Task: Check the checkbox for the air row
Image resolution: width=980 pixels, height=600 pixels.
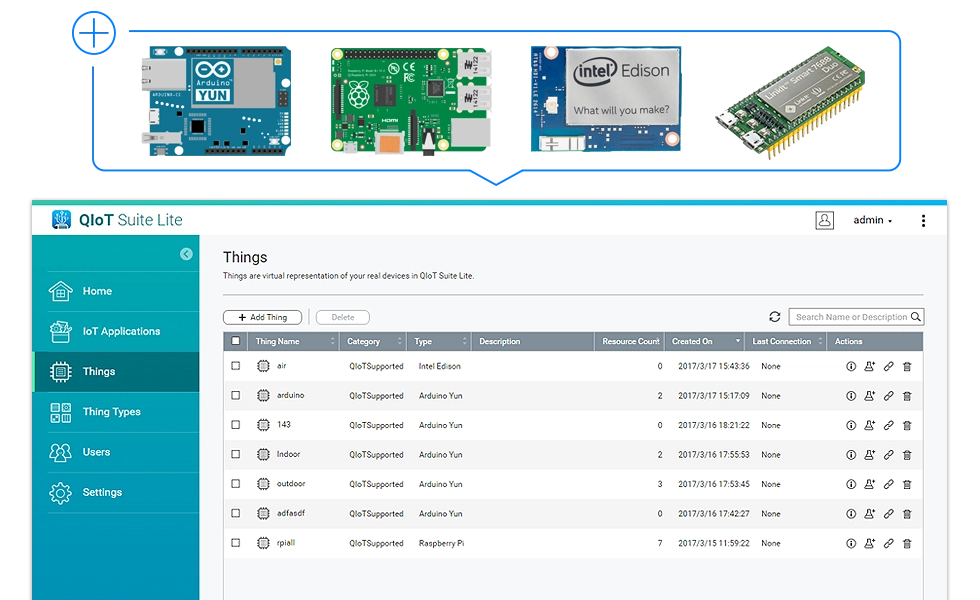Action: [236, 366]
